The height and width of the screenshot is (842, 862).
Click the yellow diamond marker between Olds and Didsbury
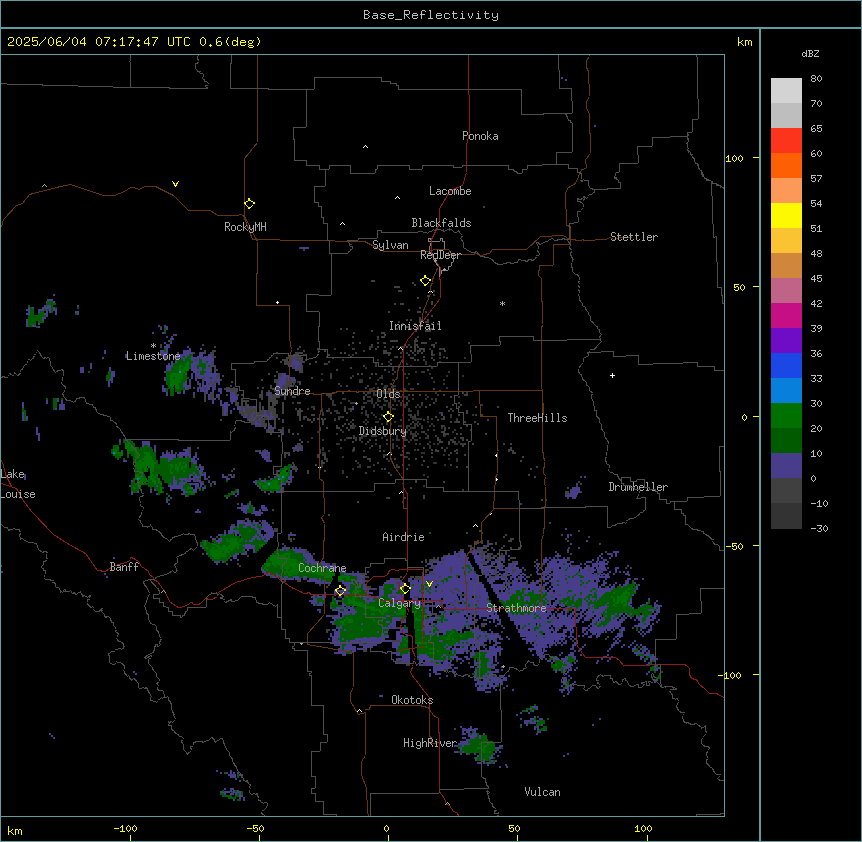coord(388,417)
